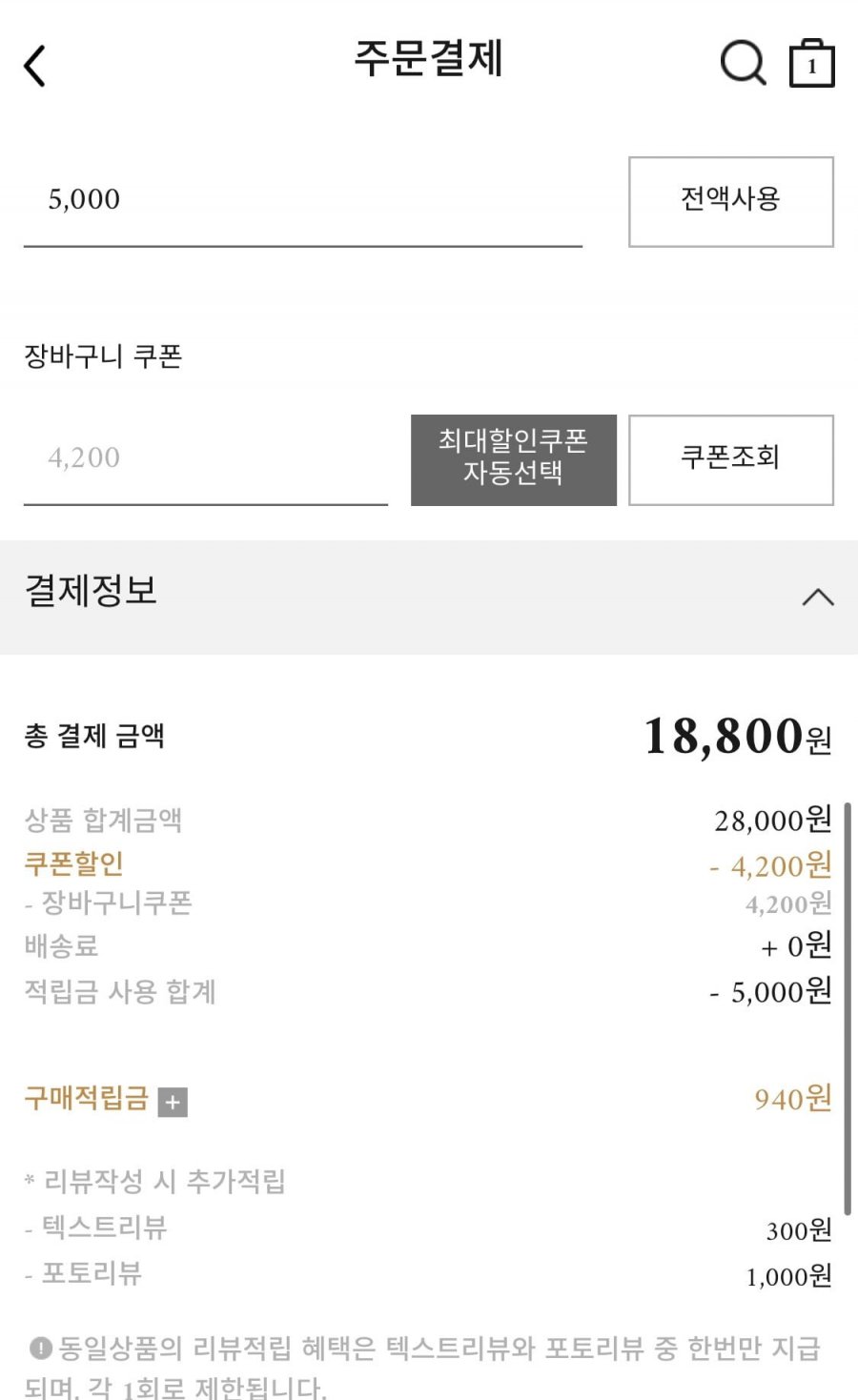This screenshot has height=1400, width=858.
Task: Collapse 결제정보 using the chevron arrow
Action: [817, 598]
